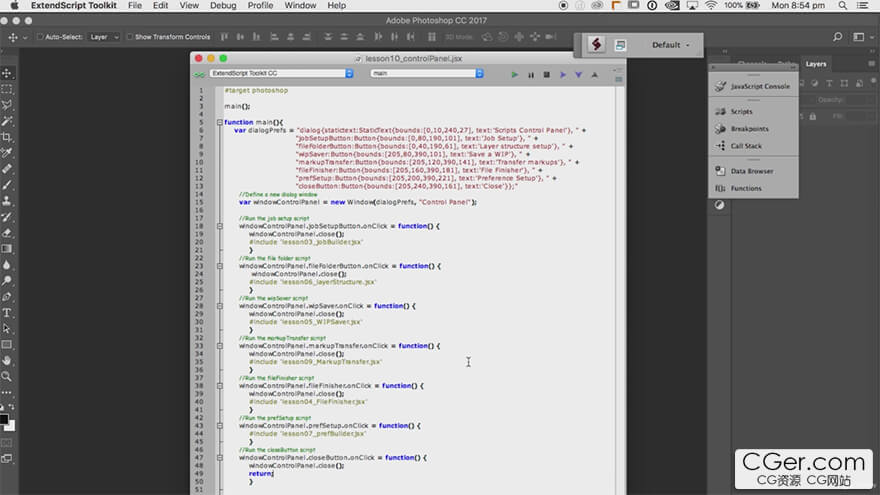Open macOS Spotlight search in menu bar

[842, 6]
